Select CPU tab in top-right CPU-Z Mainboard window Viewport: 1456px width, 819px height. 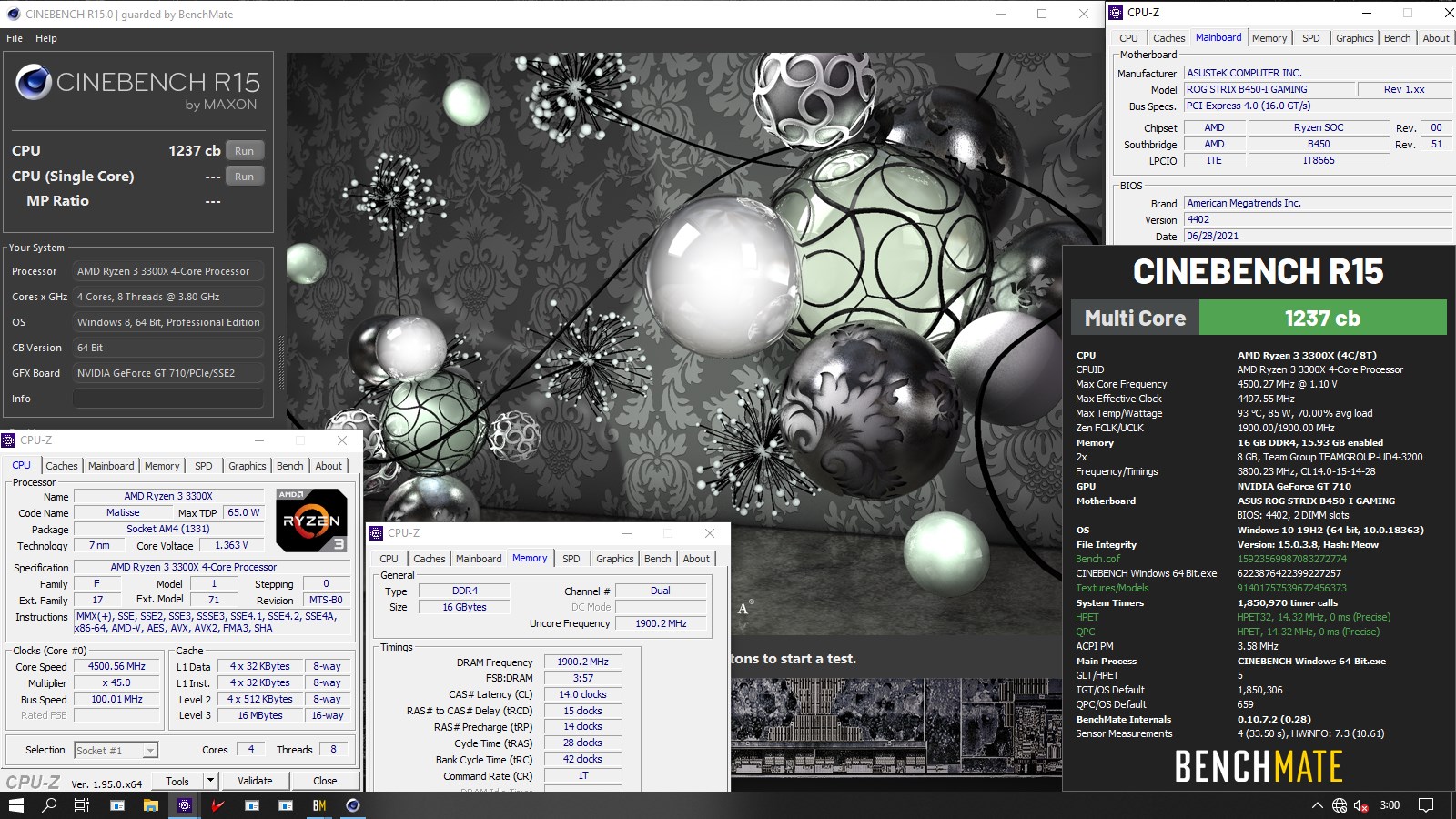[x=1128, y=38]
